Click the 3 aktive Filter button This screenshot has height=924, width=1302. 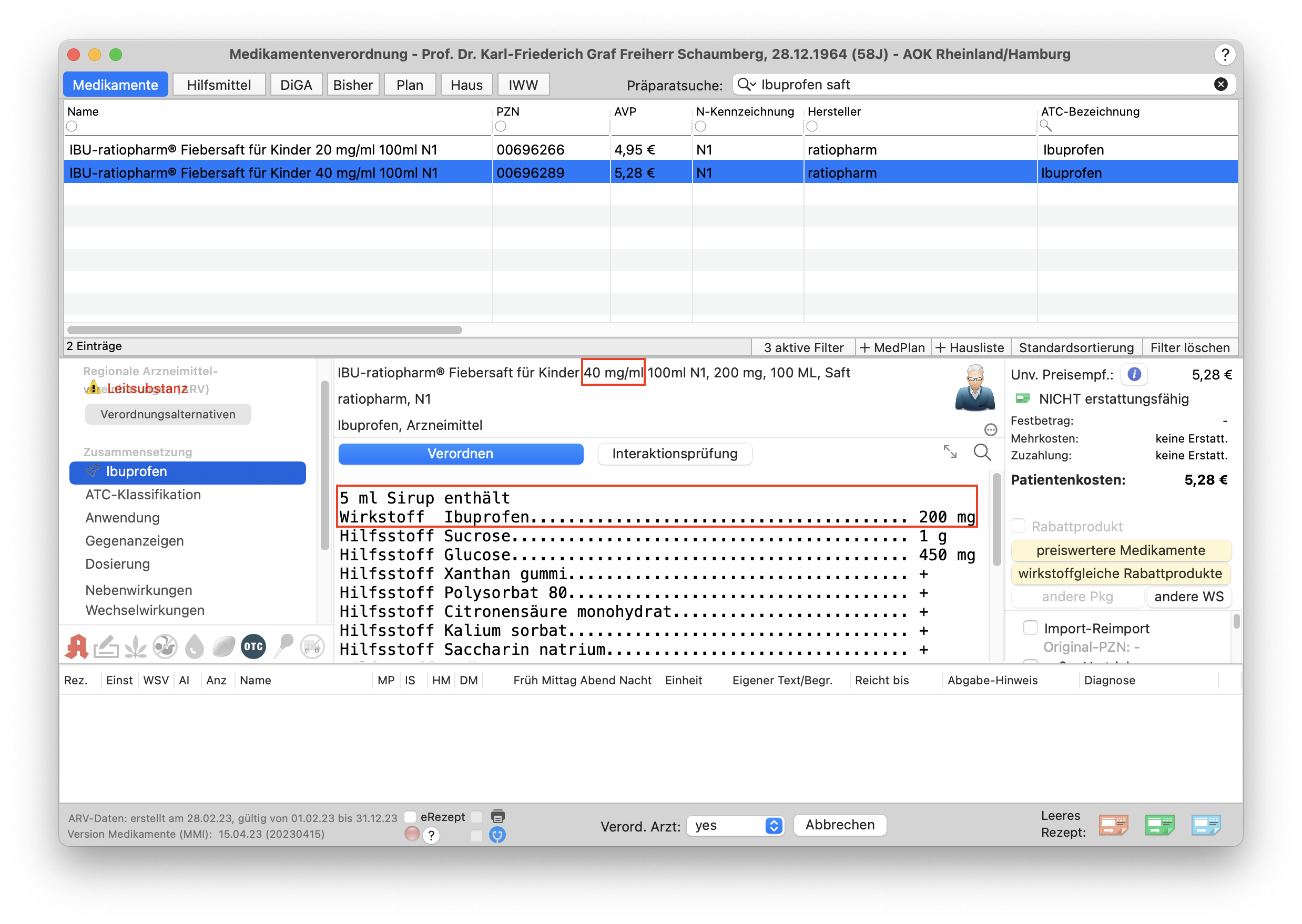tap(803, 347)
